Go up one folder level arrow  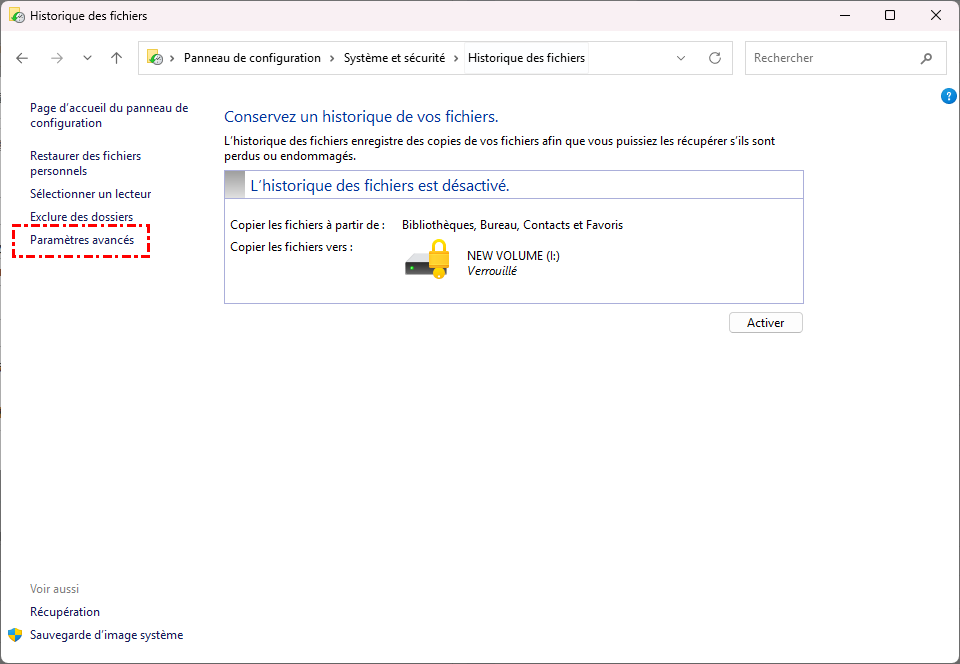pos(116,58)
